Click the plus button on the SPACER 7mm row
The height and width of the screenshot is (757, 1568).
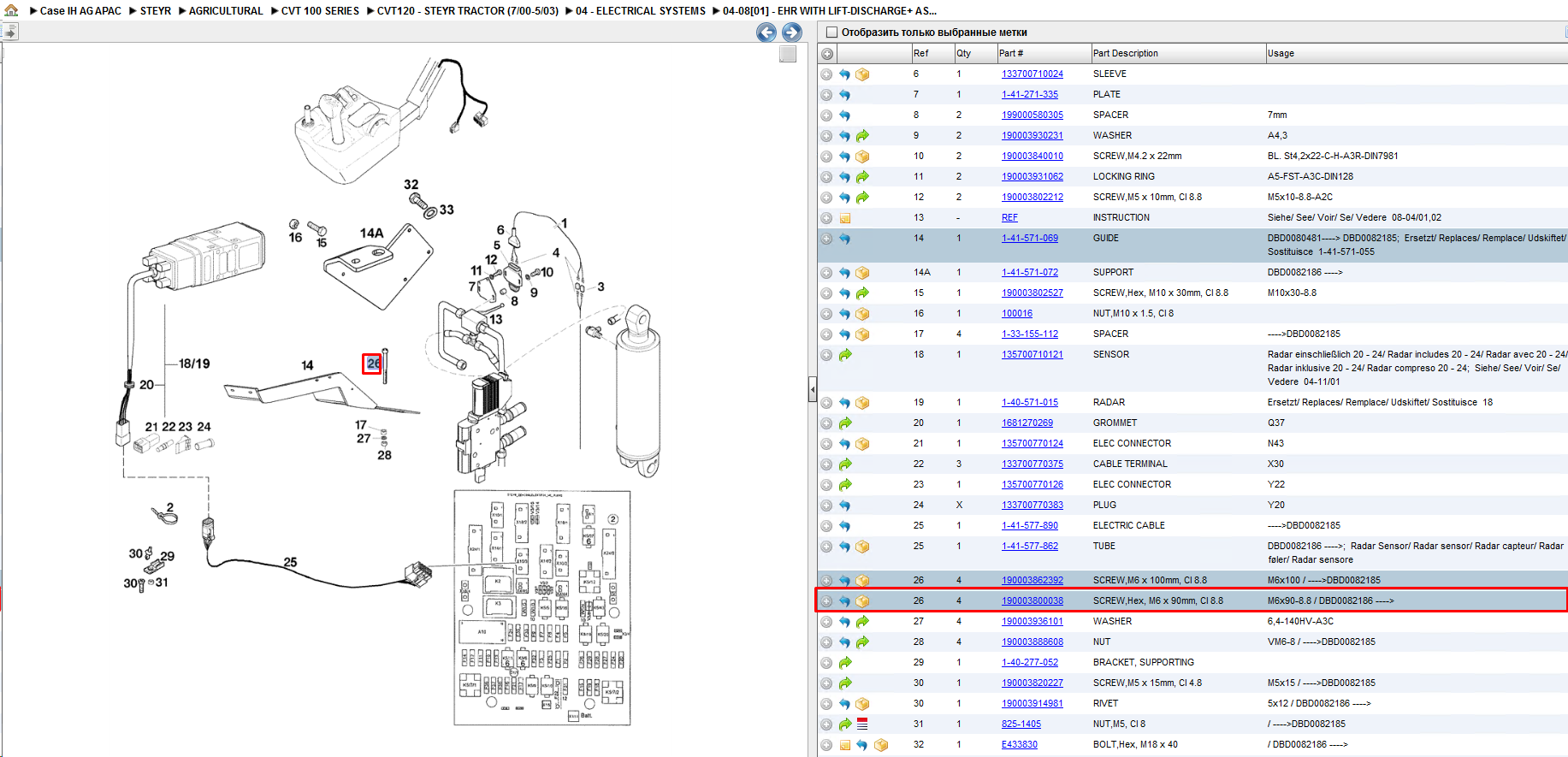point(826,115)
